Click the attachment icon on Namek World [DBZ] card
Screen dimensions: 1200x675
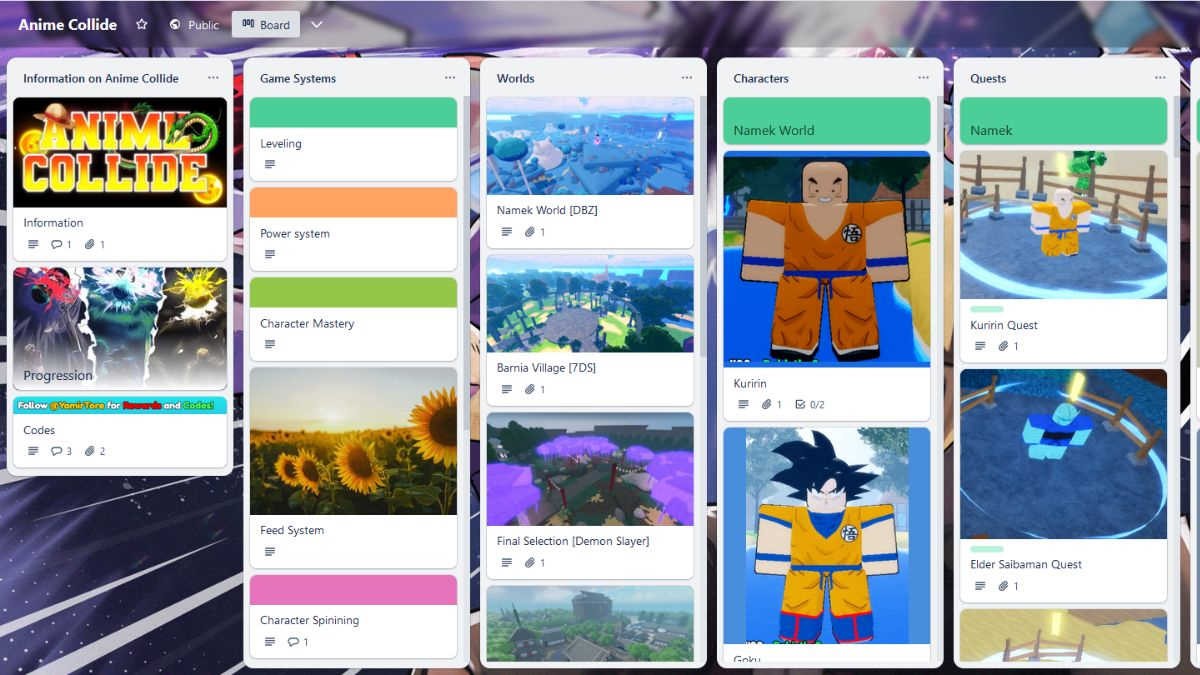pos(530,232)
